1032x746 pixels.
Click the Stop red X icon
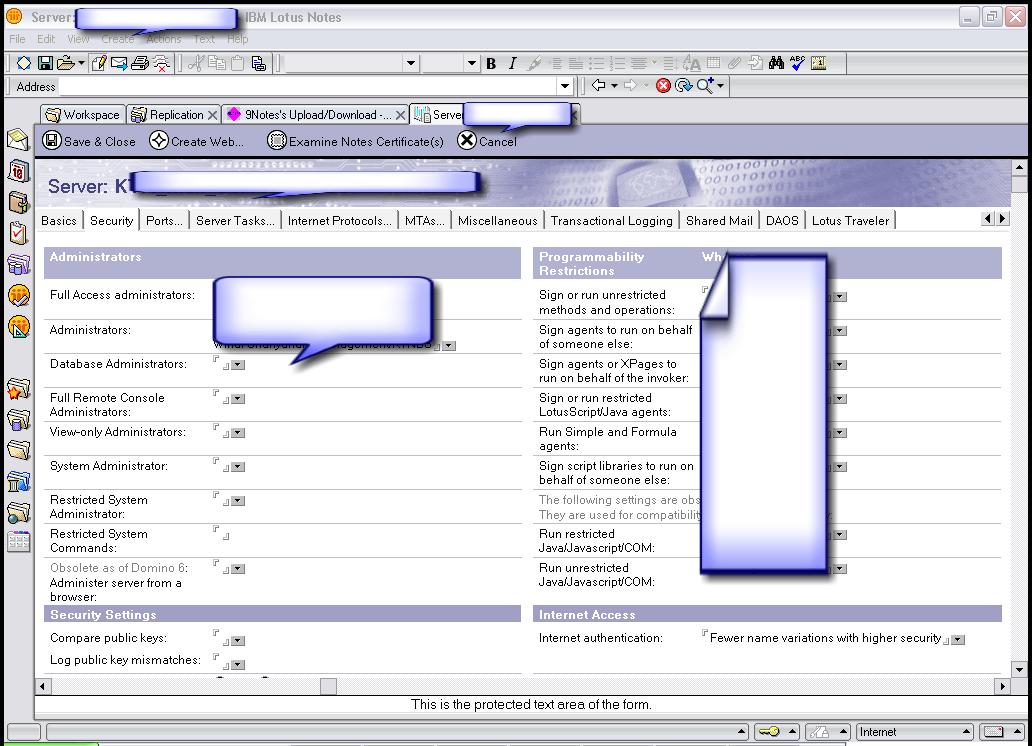663,86
